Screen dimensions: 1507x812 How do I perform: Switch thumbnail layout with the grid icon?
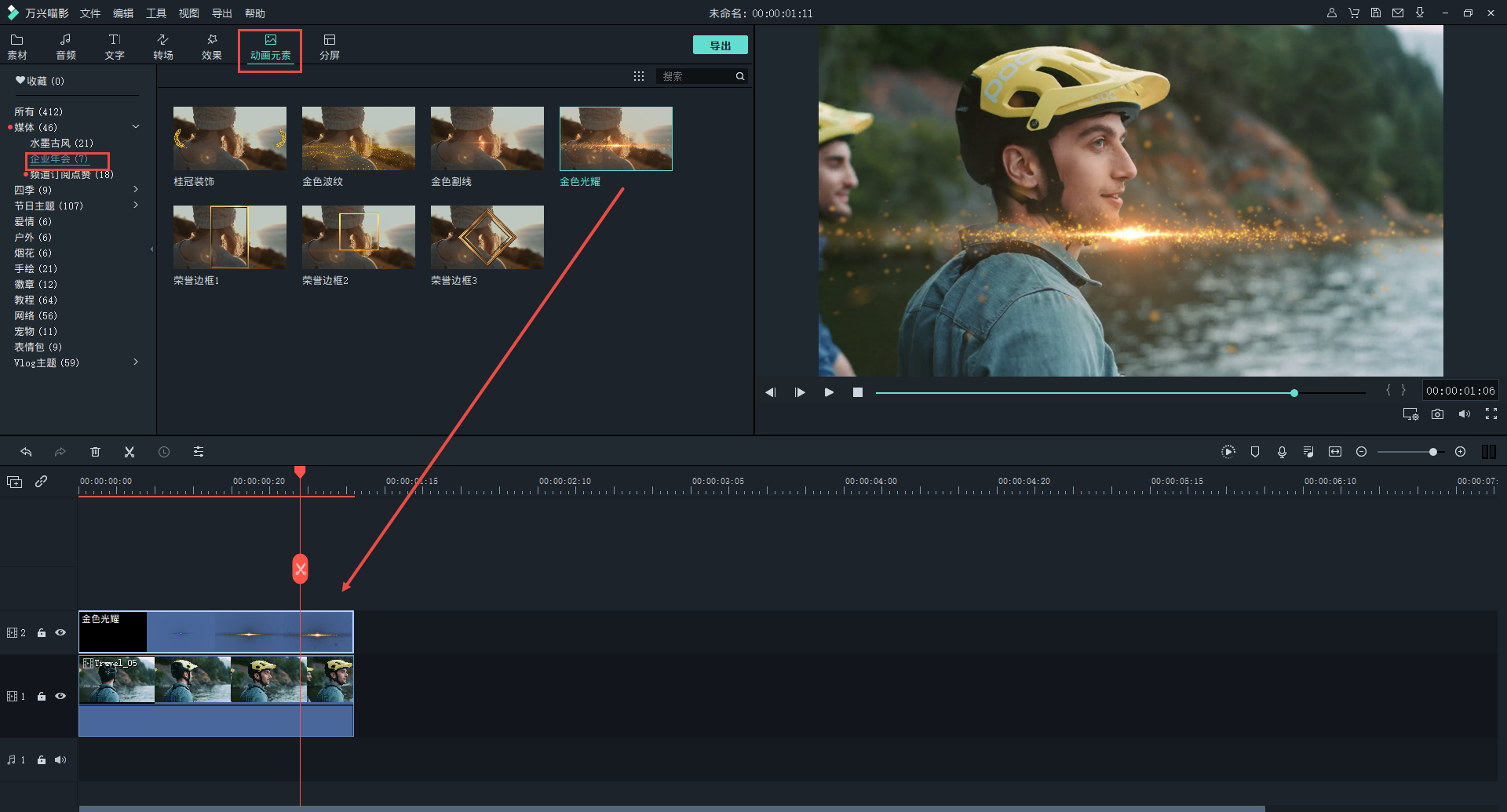pos(639,76)
